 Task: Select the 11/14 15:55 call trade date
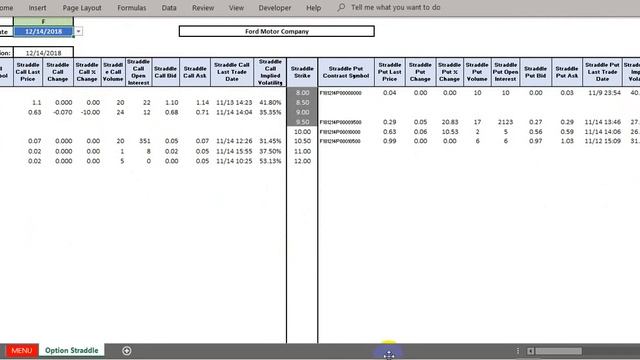tap(231, 151)
